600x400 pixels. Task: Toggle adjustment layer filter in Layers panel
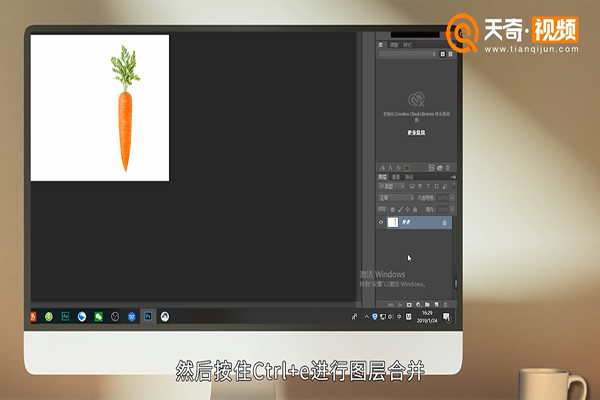click(x=420, y=186)
